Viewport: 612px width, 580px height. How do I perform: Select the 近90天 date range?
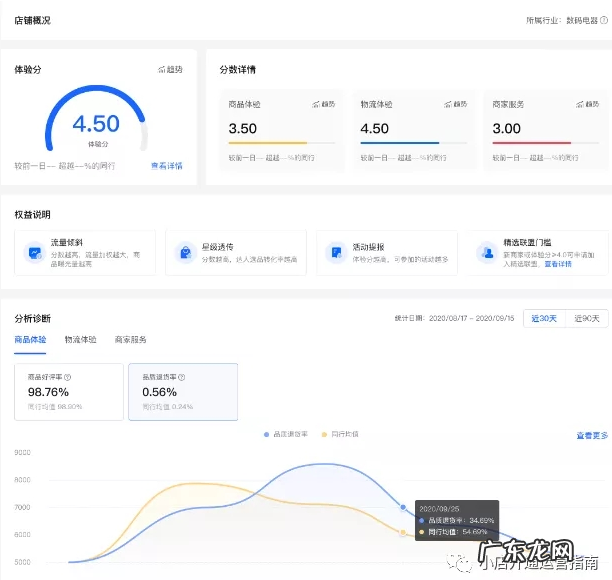point(587,318)
